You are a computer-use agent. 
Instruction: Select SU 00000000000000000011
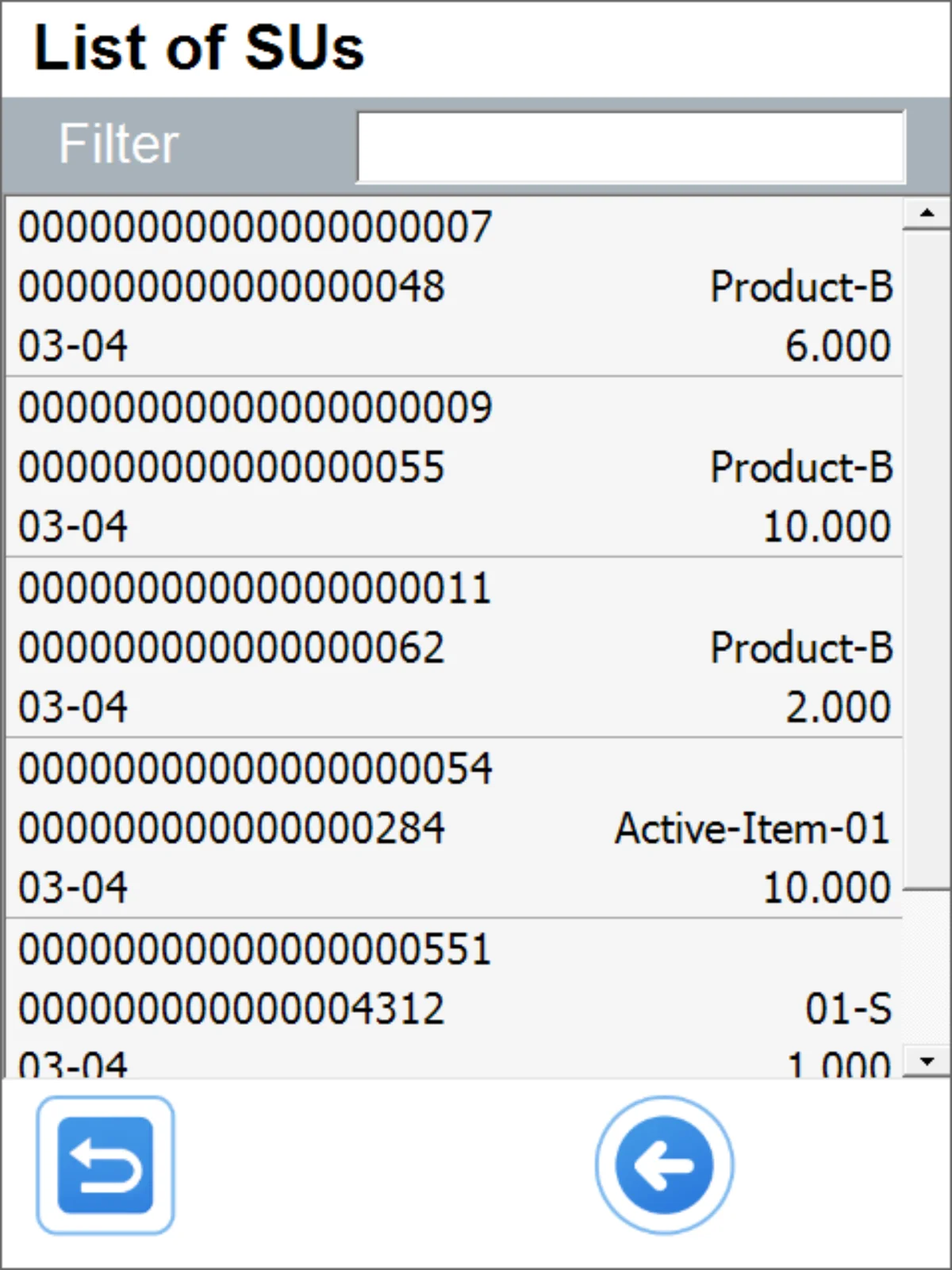(x=255, y=588)
